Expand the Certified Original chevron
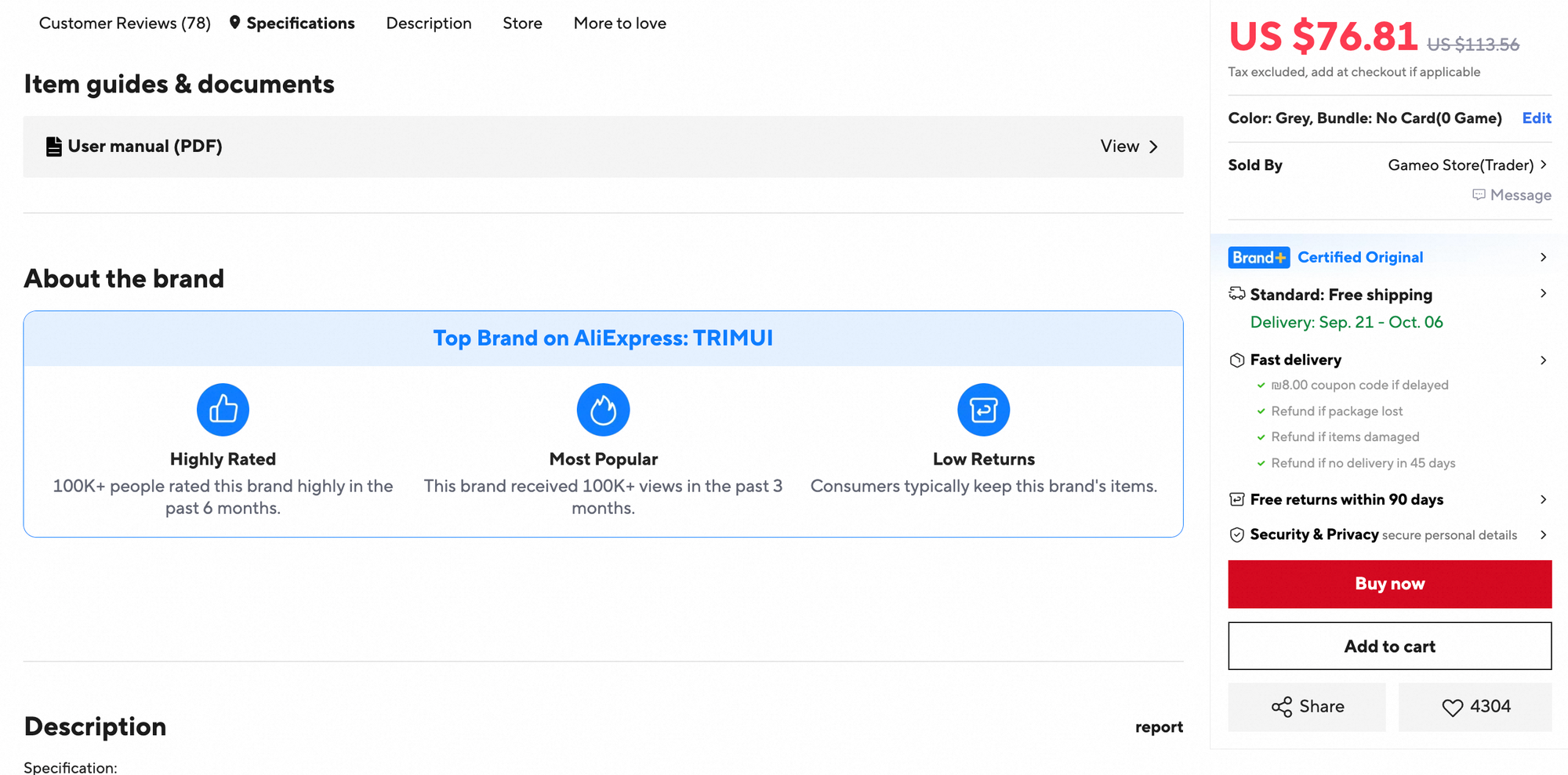This screenshot has height=775, width=1568. 1543,257
